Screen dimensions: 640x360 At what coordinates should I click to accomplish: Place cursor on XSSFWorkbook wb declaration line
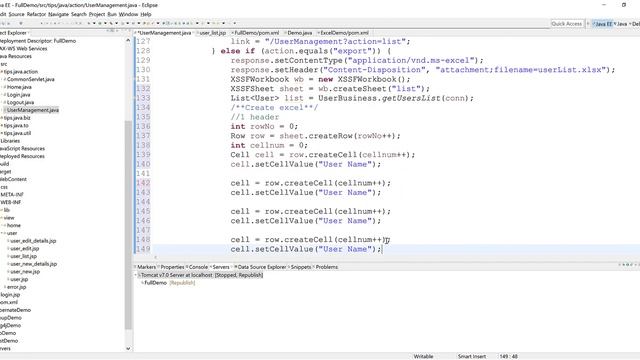pyautogui.click(x=320, y=79)
